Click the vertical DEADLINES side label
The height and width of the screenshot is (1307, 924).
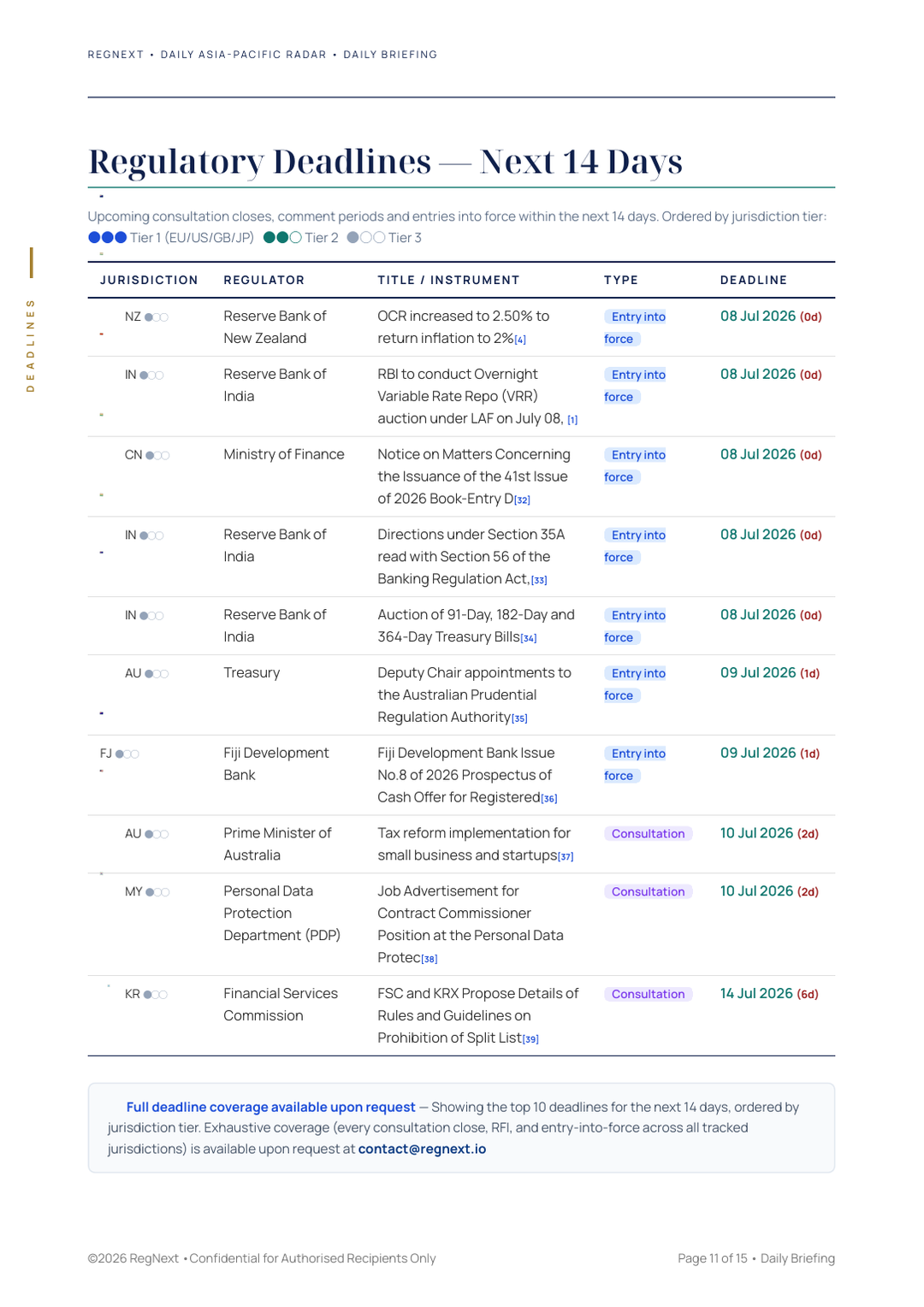(31, 346)
